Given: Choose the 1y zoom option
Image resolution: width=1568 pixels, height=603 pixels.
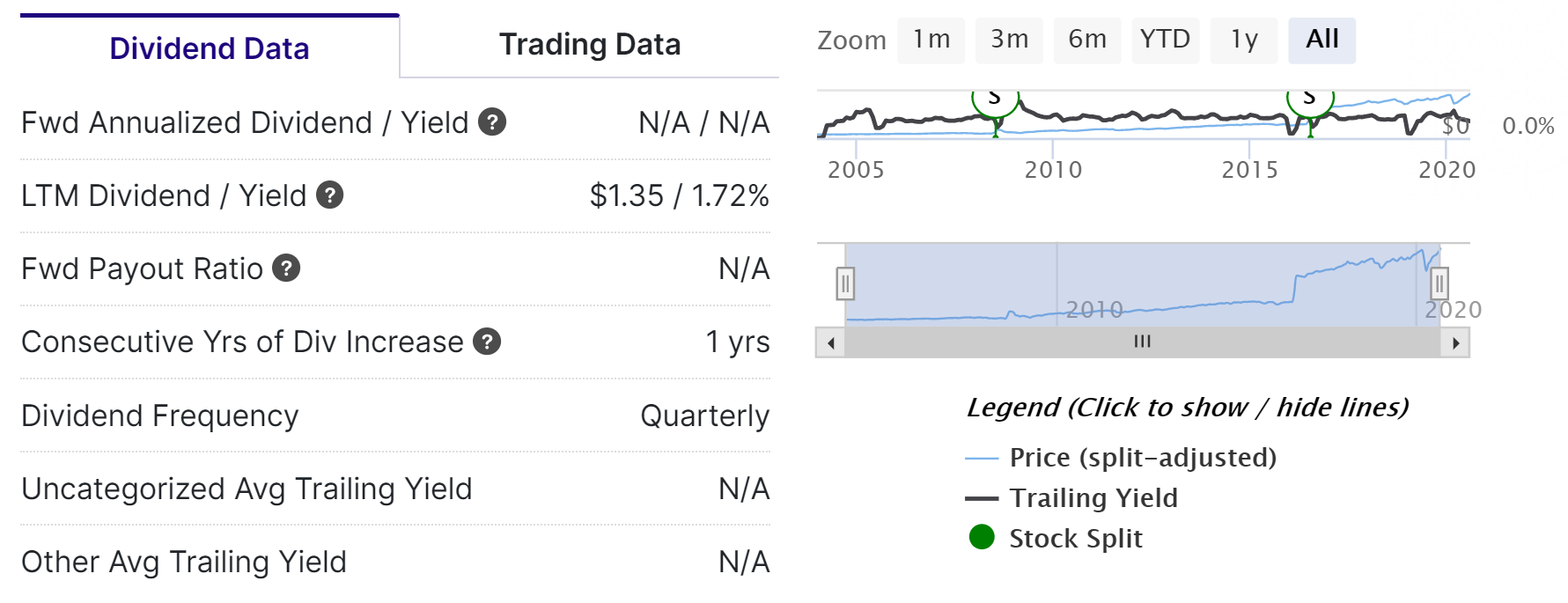Looking at the screenshot, I should pyautogui.click(x=1244, y=40).
